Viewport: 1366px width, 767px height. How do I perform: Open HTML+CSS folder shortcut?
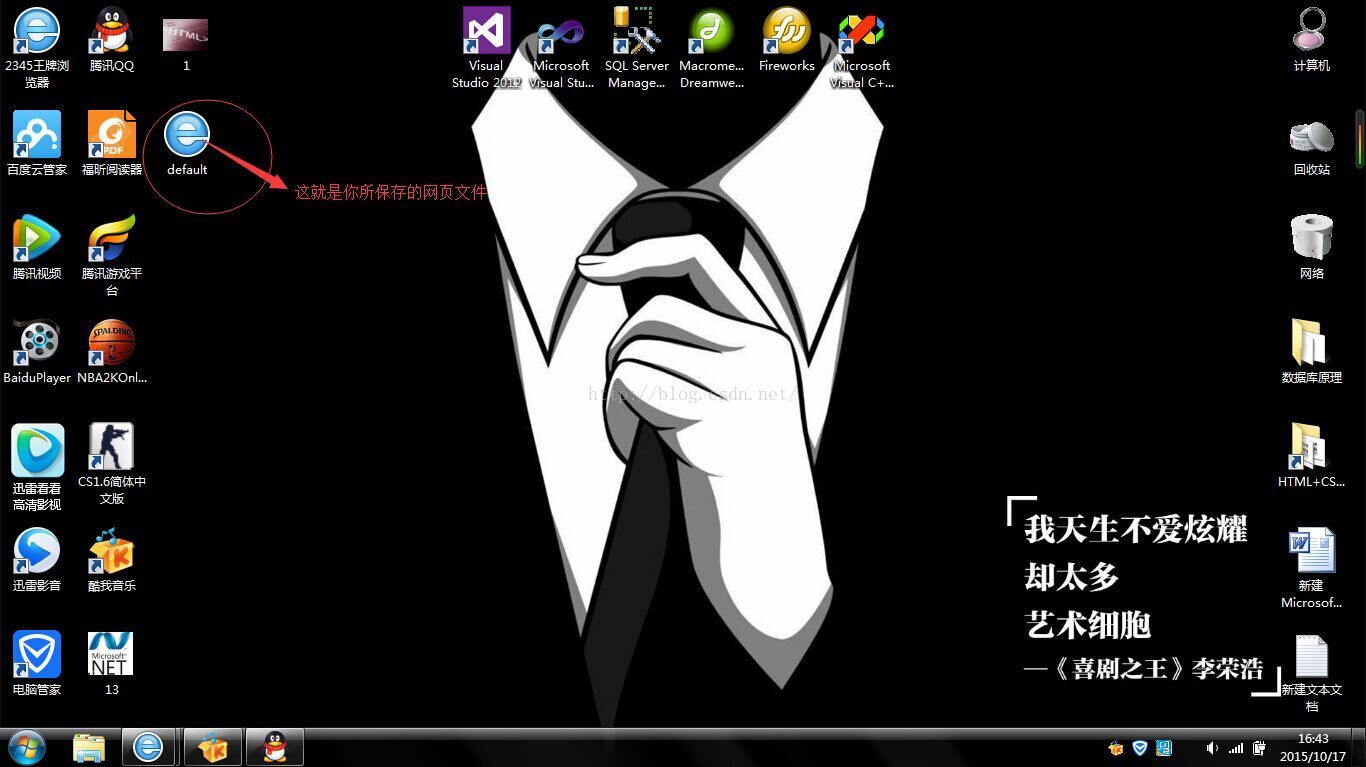(x=1311, y=456)
